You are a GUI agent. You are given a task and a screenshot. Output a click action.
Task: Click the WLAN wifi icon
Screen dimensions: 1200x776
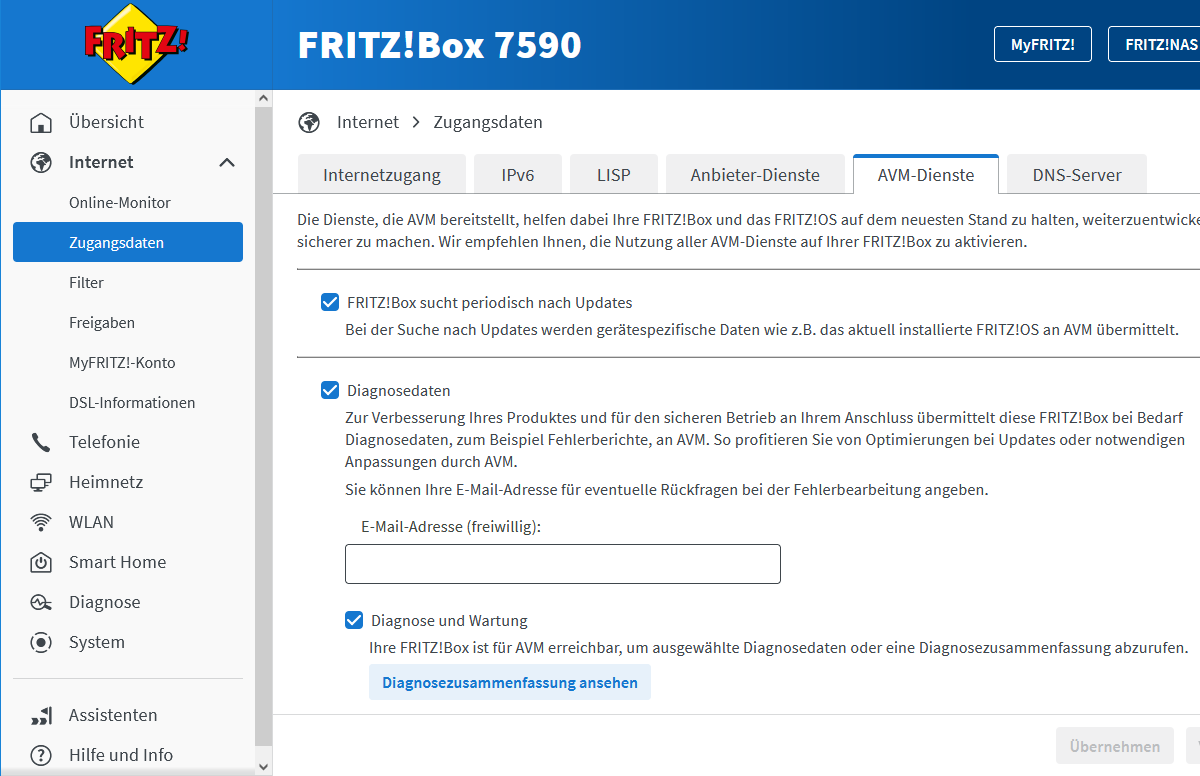(41, 523)
